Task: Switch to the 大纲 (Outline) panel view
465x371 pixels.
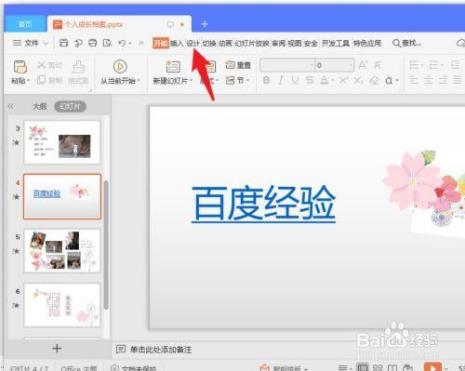Action: tap(40, 107)
